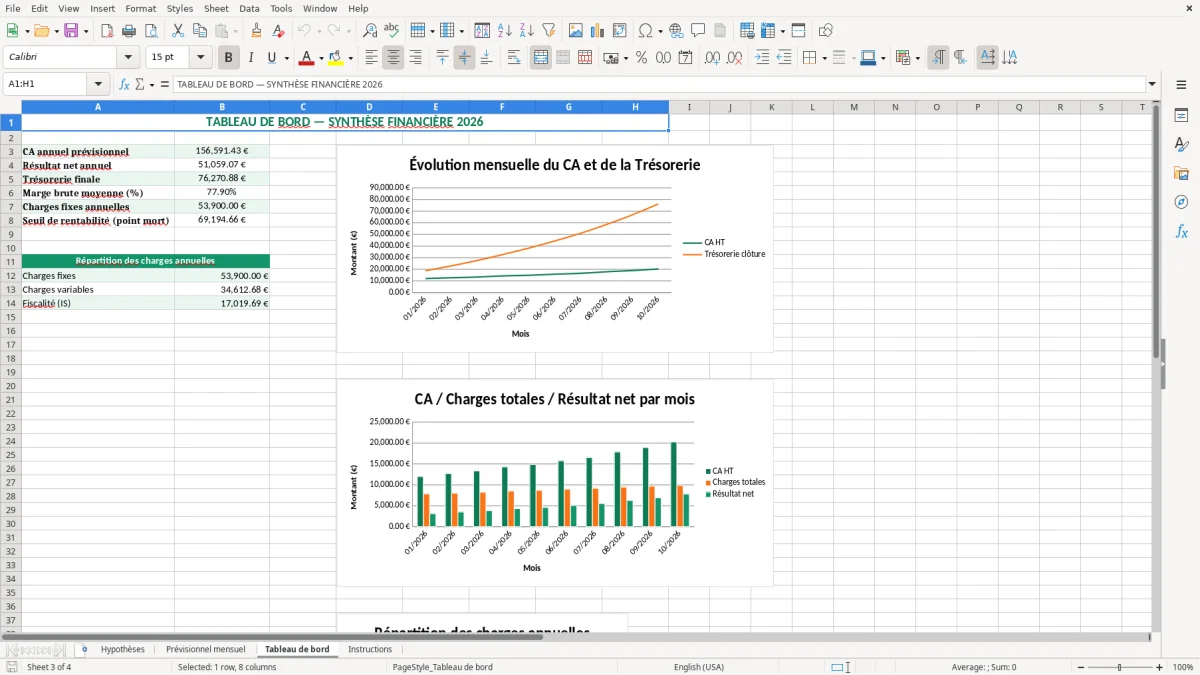Open the Data menu
The image size is (1200, 675).
coord(249,8)
